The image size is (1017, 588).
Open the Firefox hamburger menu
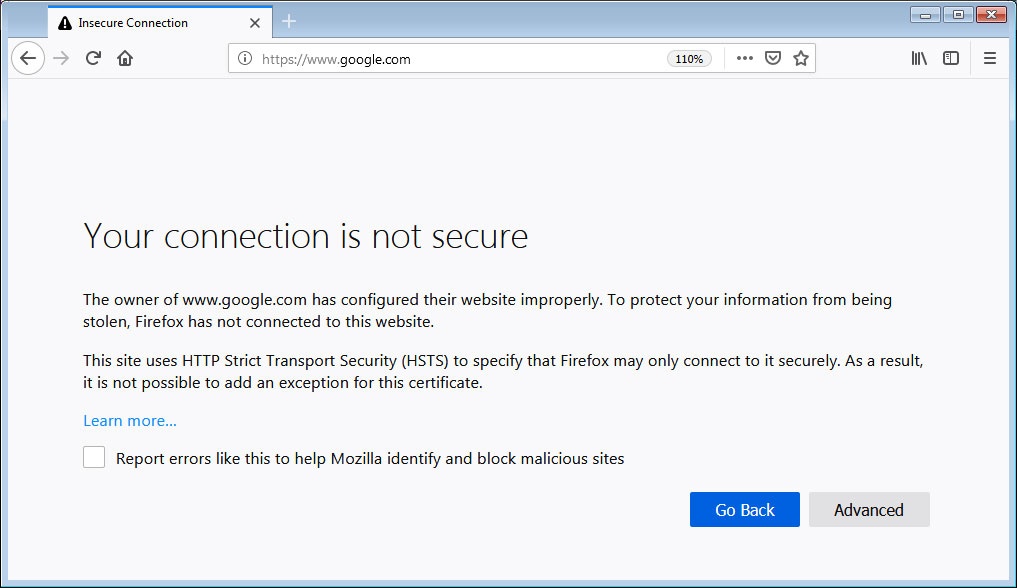(990, 58)
